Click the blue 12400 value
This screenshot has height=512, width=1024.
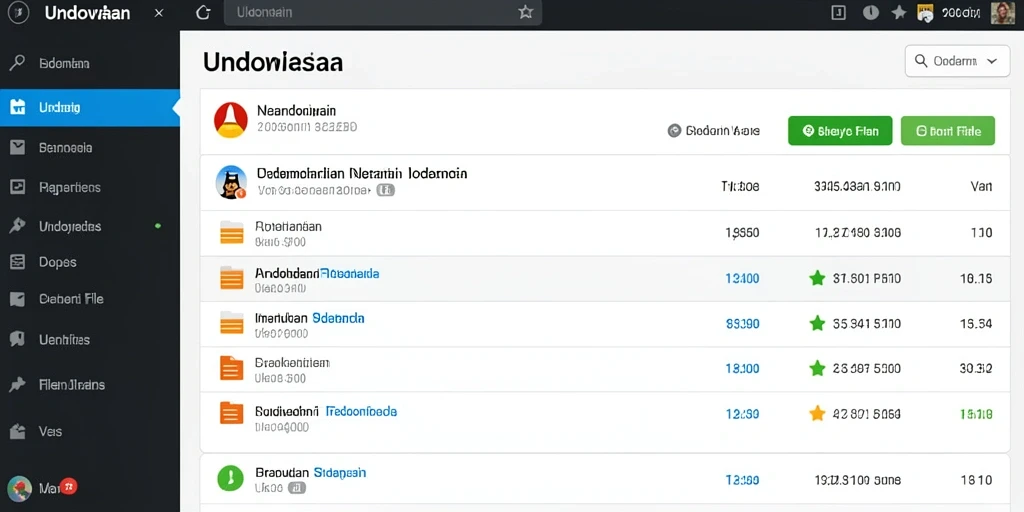point(743,278)
